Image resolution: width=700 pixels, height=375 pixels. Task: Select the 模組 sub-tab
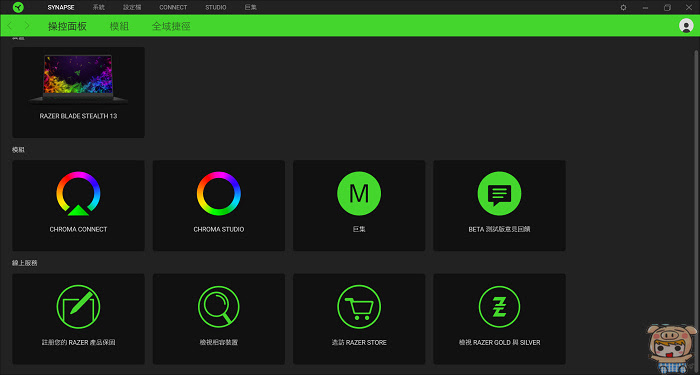click(x=119, y=26)
